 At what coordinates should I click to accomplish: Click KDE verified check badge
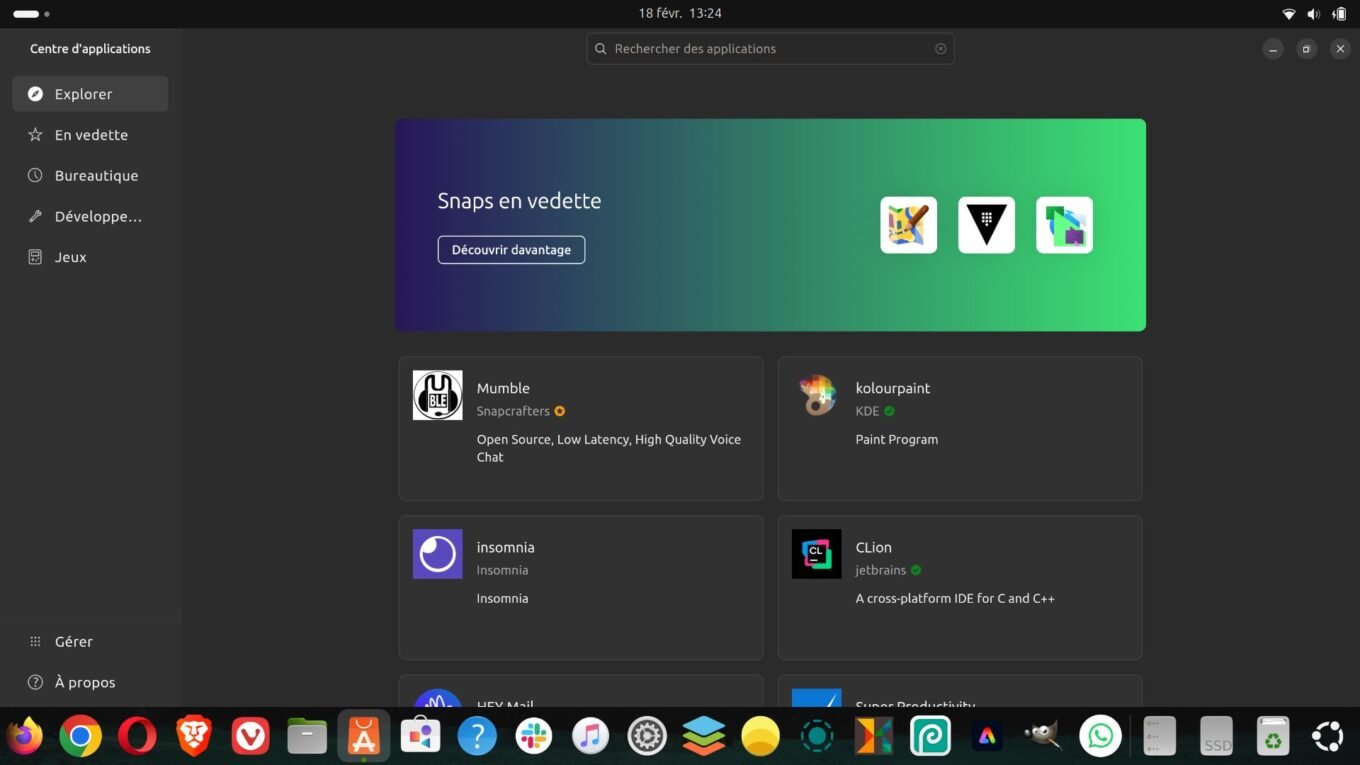[889, 411]
